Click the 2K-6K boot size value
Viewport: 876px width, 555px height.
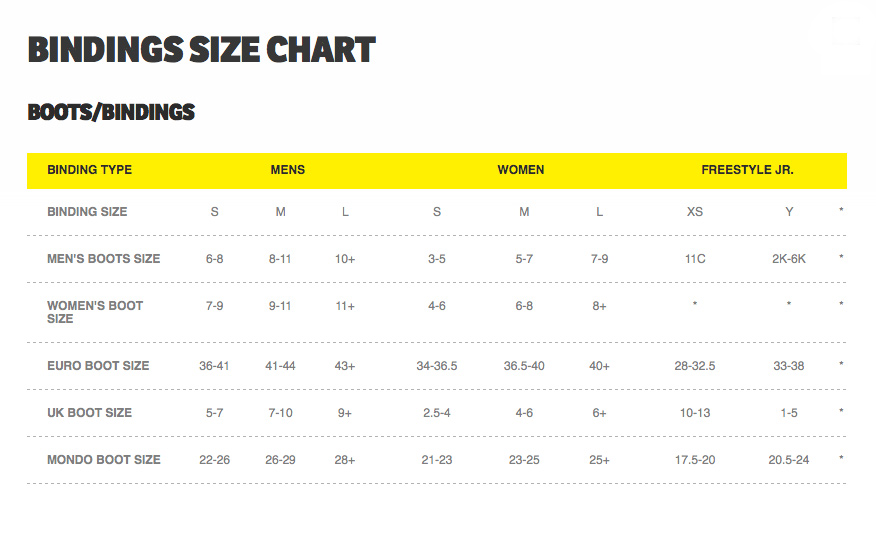789,259
